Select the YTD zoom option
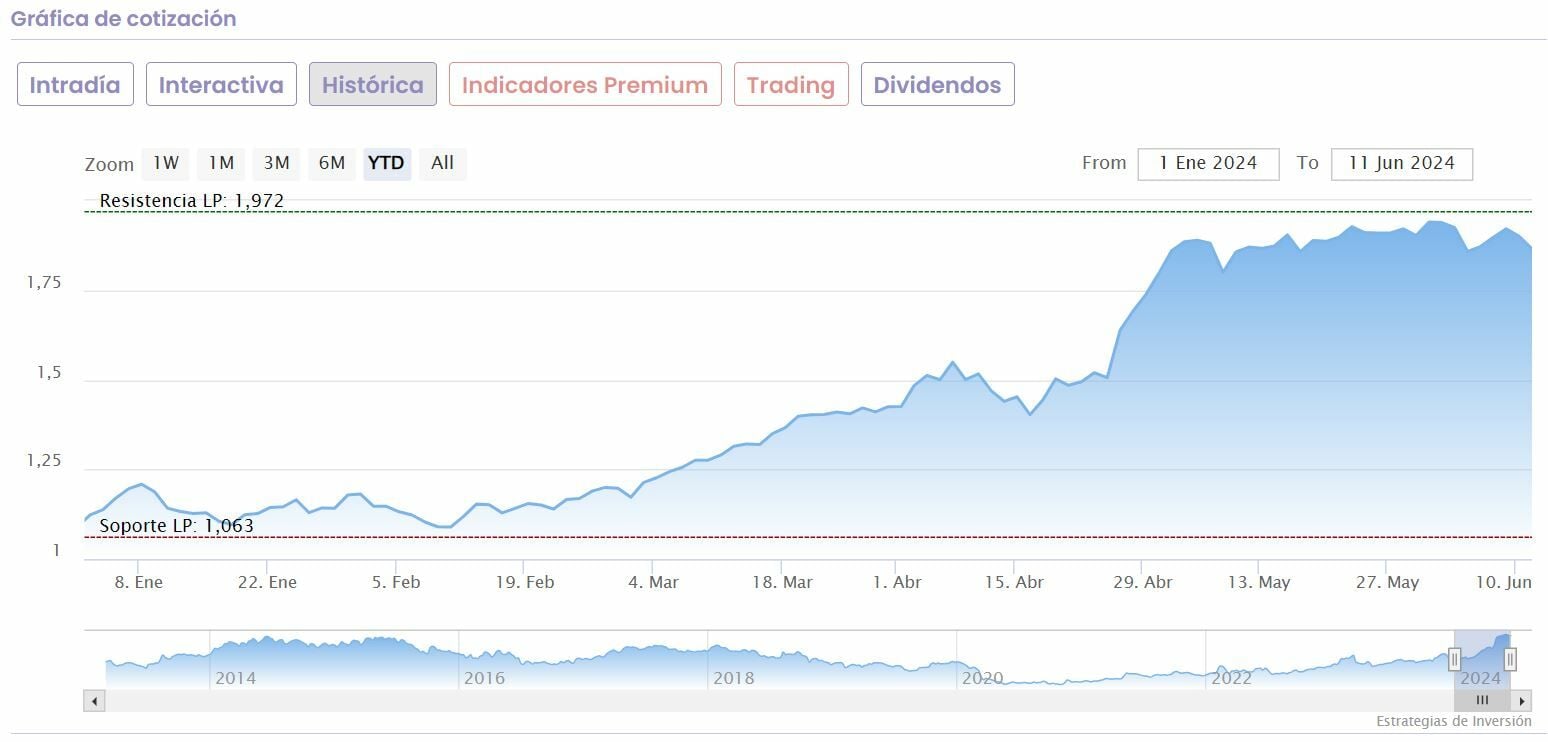The image size is (1548, 742). coord(386,163)
